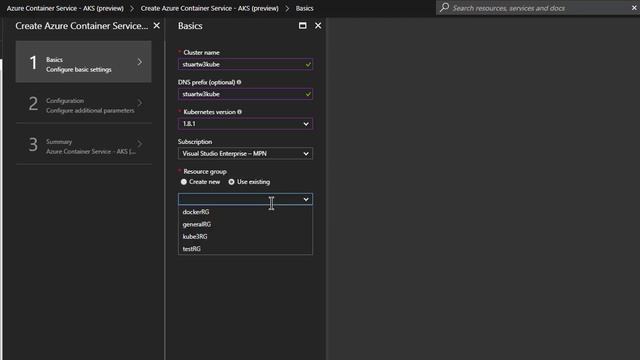Close the Basics blade
The width and height of the screenshot is (640, 360).
[318, 26]
